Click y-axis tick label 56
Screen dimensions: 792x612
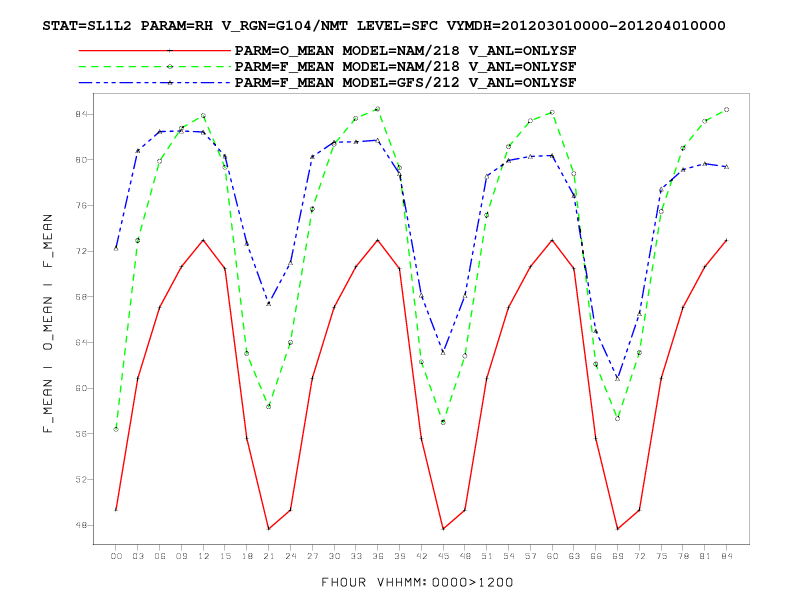[x=81, y=434]
